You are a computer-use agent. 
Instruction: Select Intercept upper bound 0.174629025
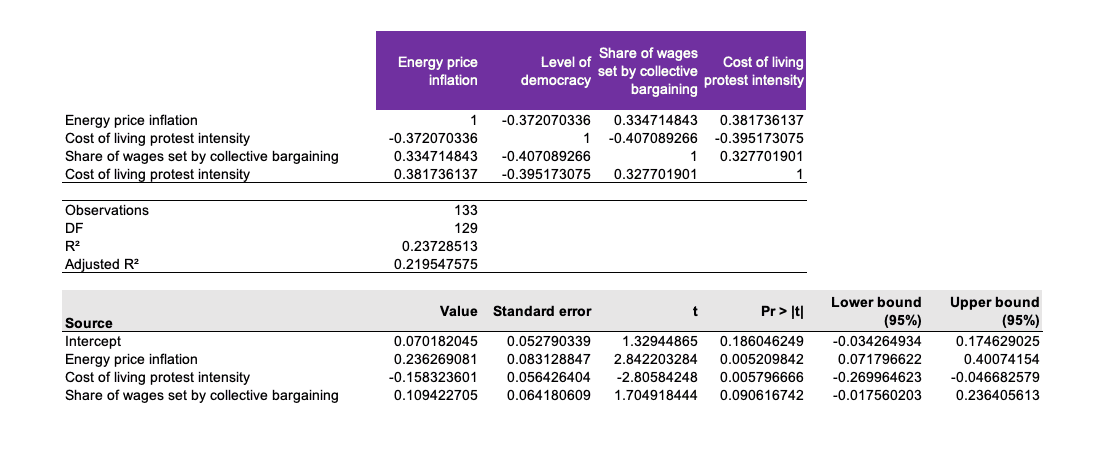pos(997,341)
